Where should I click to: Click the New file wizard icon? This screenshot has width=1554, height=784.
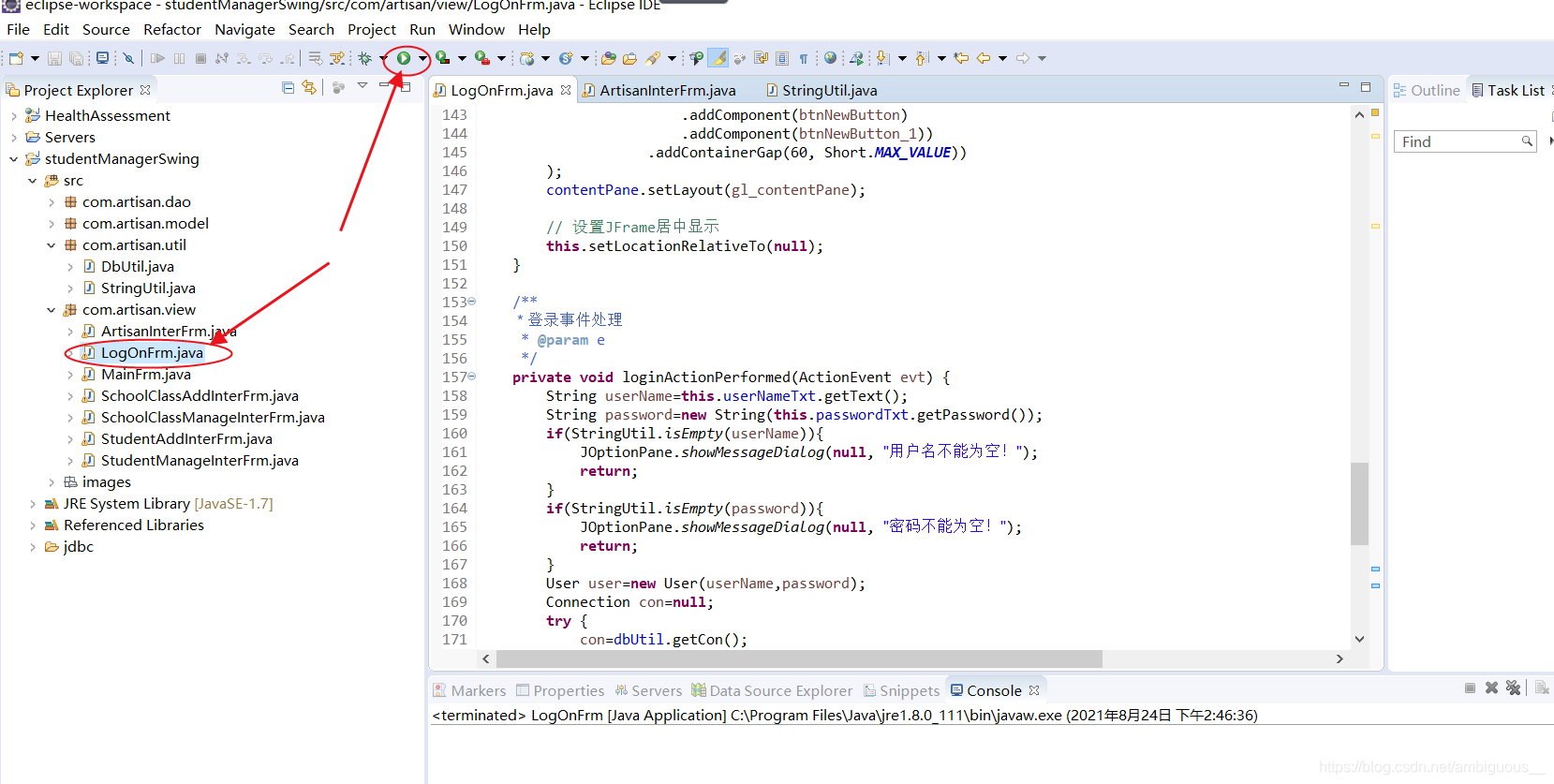(16, 58)
